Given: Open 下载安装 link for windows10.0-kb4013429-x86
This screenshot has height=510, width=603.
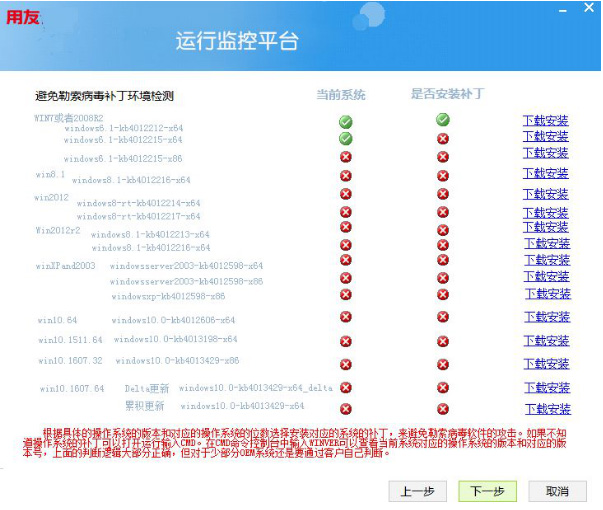Looking at the screenshot, I should pyautogui.click(x=546, y=363).
